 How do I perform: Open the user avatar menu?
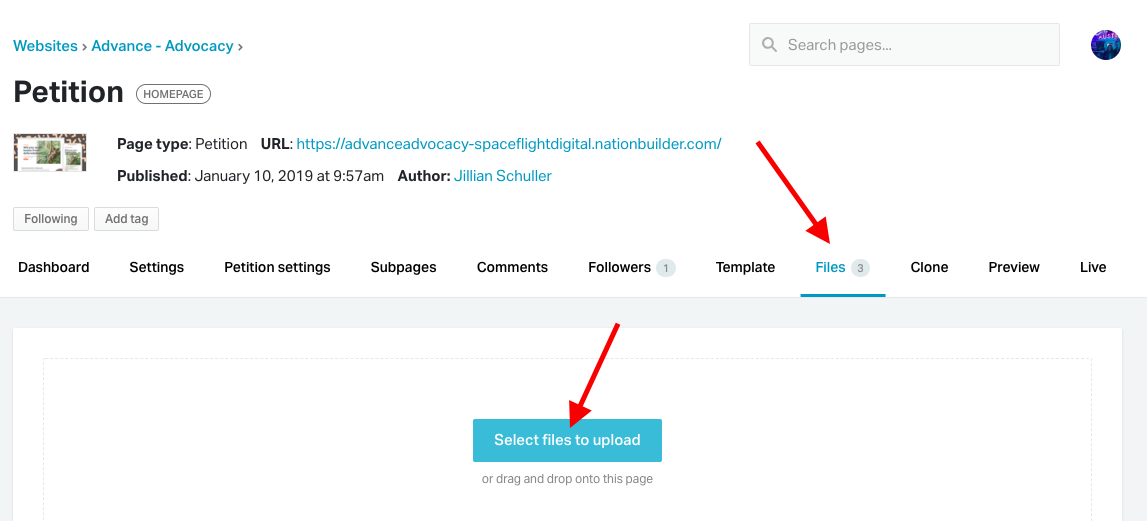1105,45
